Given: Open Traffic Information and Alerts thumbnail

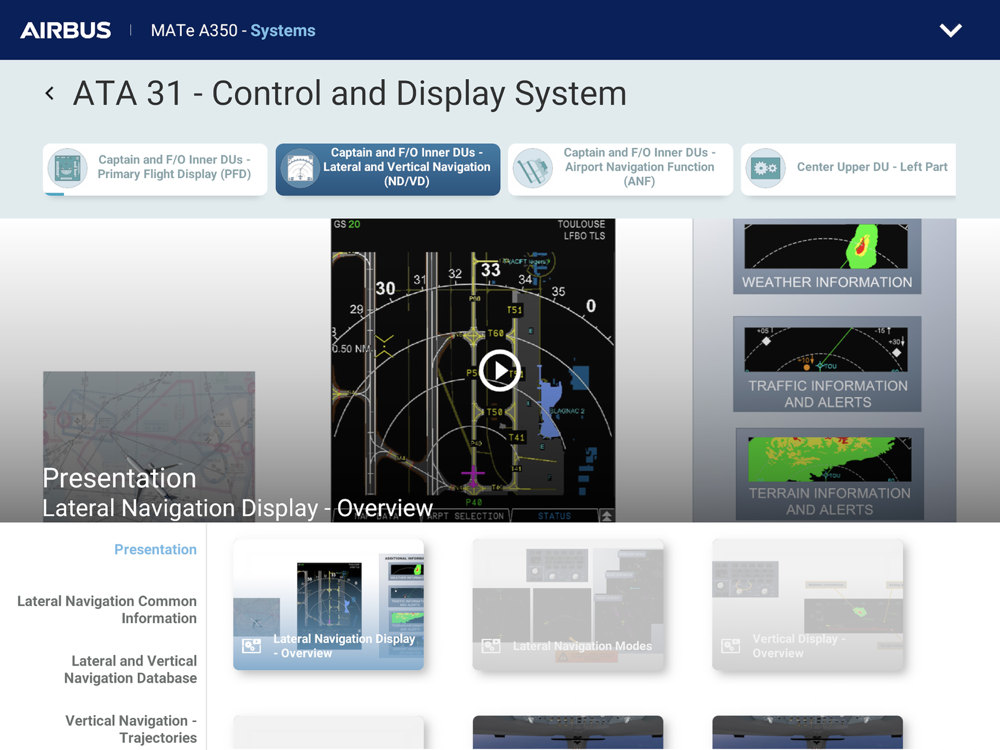Looking at the screenshot, I should tap(827, 364).
